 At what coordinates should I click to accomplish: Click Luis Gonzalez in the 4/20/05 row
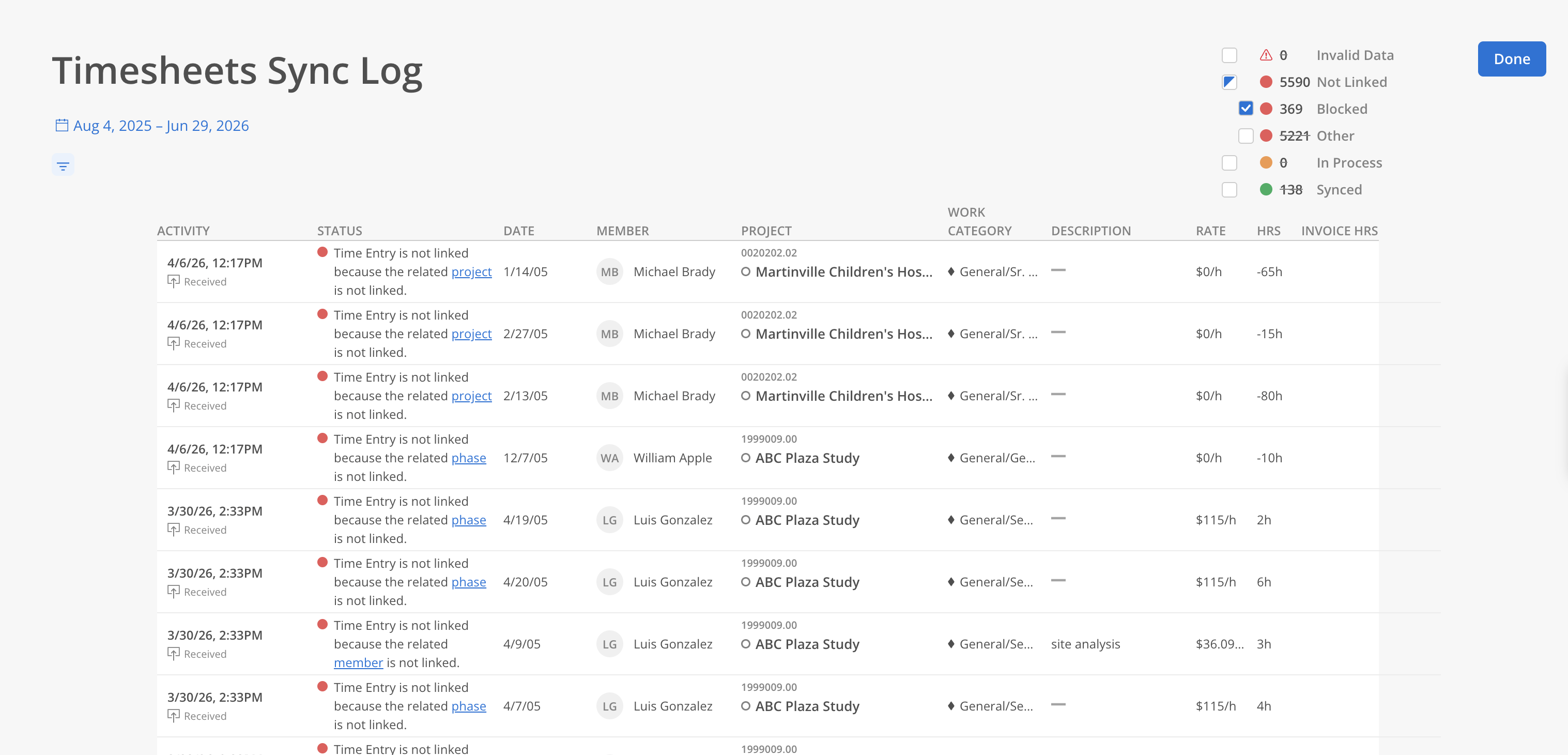(672, 582)
